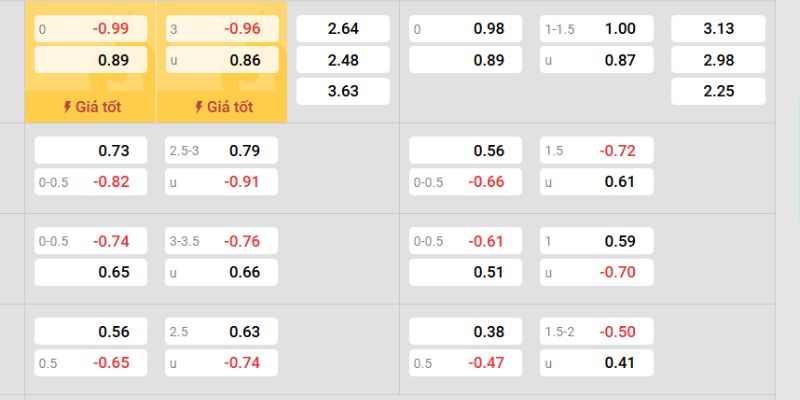Select the 0.5 handicap at -0.65
Image resolution: width=800 pixels, height=400 pixels.
tap(90, 363)
